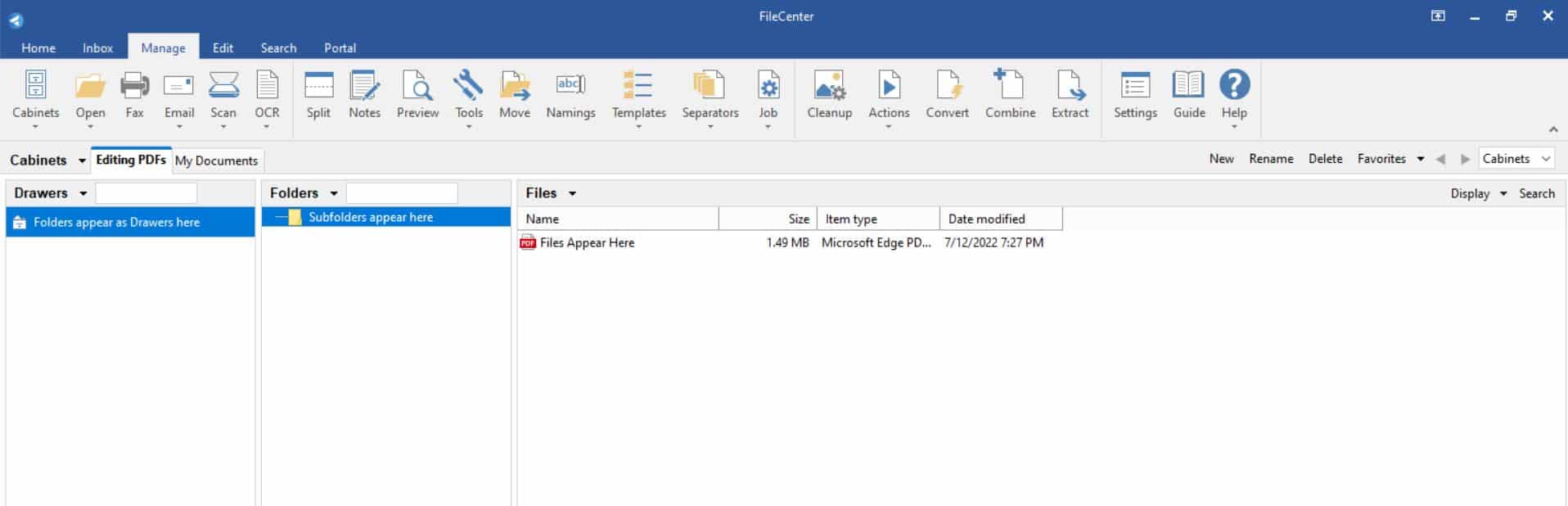Expand the Cabinets header dropdown arrow
This screenshot has height=506, width=1568.
click(x=82, y=160)
